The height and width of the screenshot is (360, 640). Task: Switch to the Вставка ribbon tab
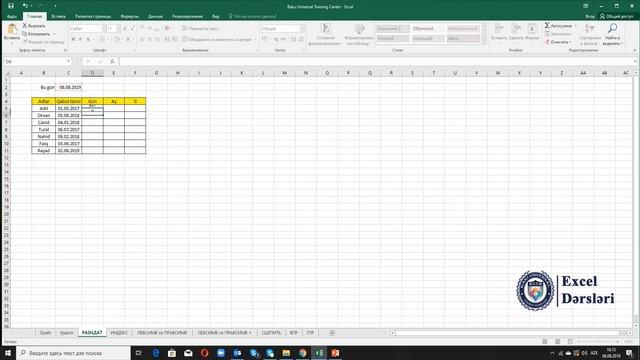[59, 16]
